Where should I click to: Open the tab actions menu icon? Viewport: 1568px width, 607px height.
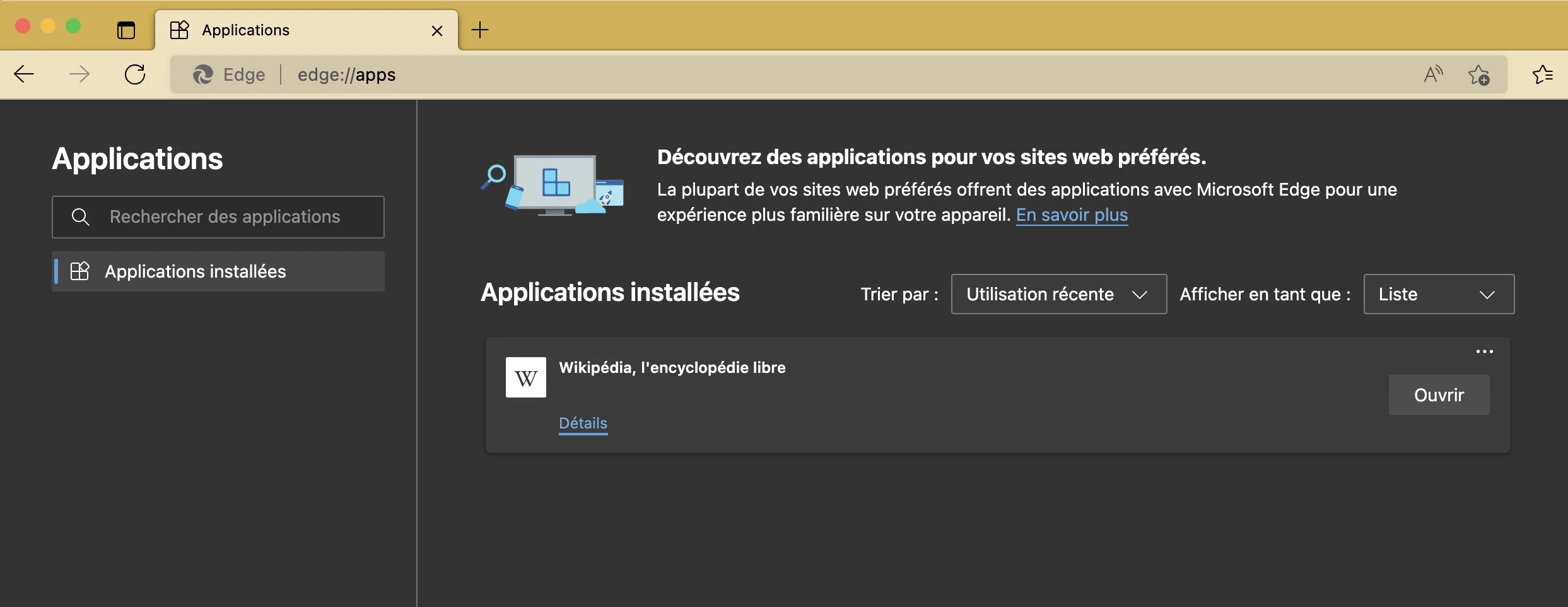pyautogui.click(x=126, y=30)
